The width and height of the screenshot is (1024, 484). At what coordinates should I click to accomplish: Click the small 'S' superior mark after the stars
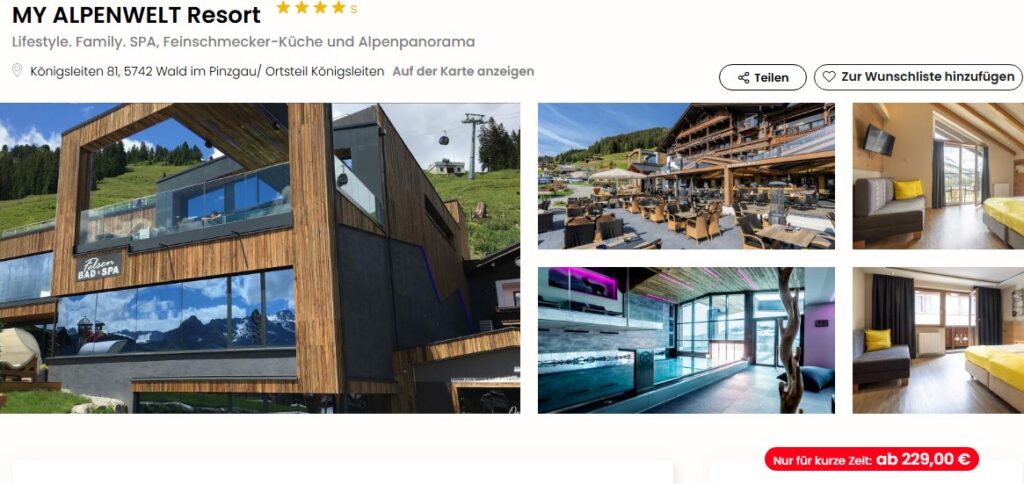pyautogui.click(x=353, y=10)
